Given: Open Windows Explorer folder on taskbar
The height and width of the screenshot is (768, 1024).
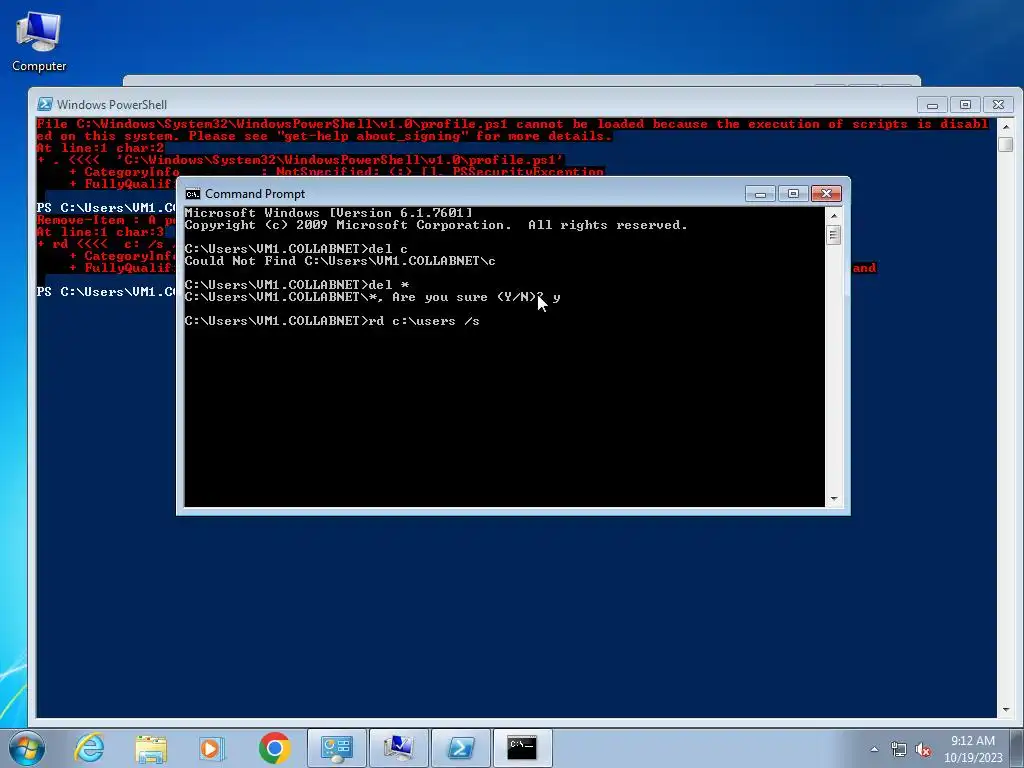Looking at the screenshot, I should pyautogui.click(x=151, y=748).
